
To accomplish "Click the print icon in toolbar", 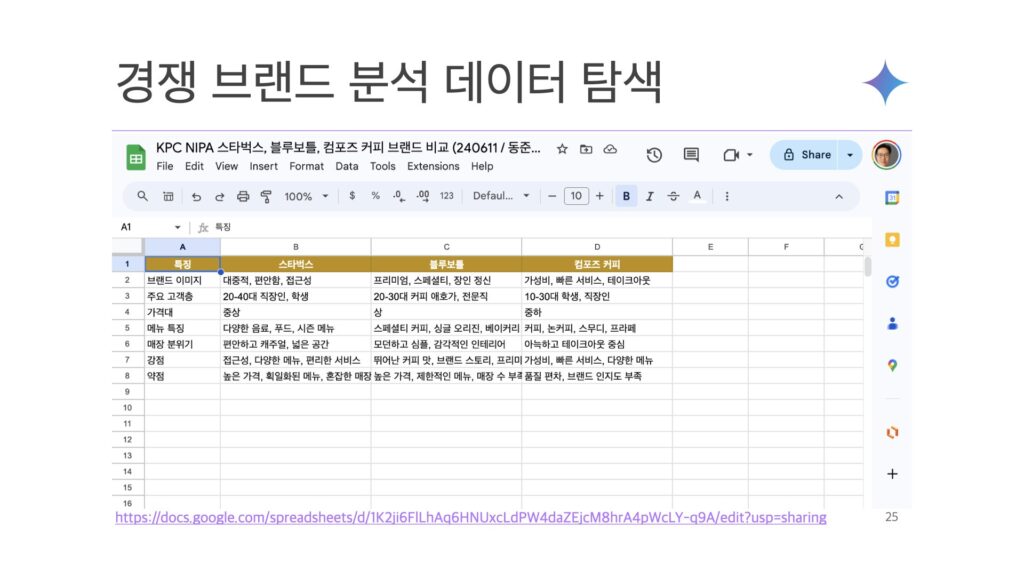I will click(168, 196).
